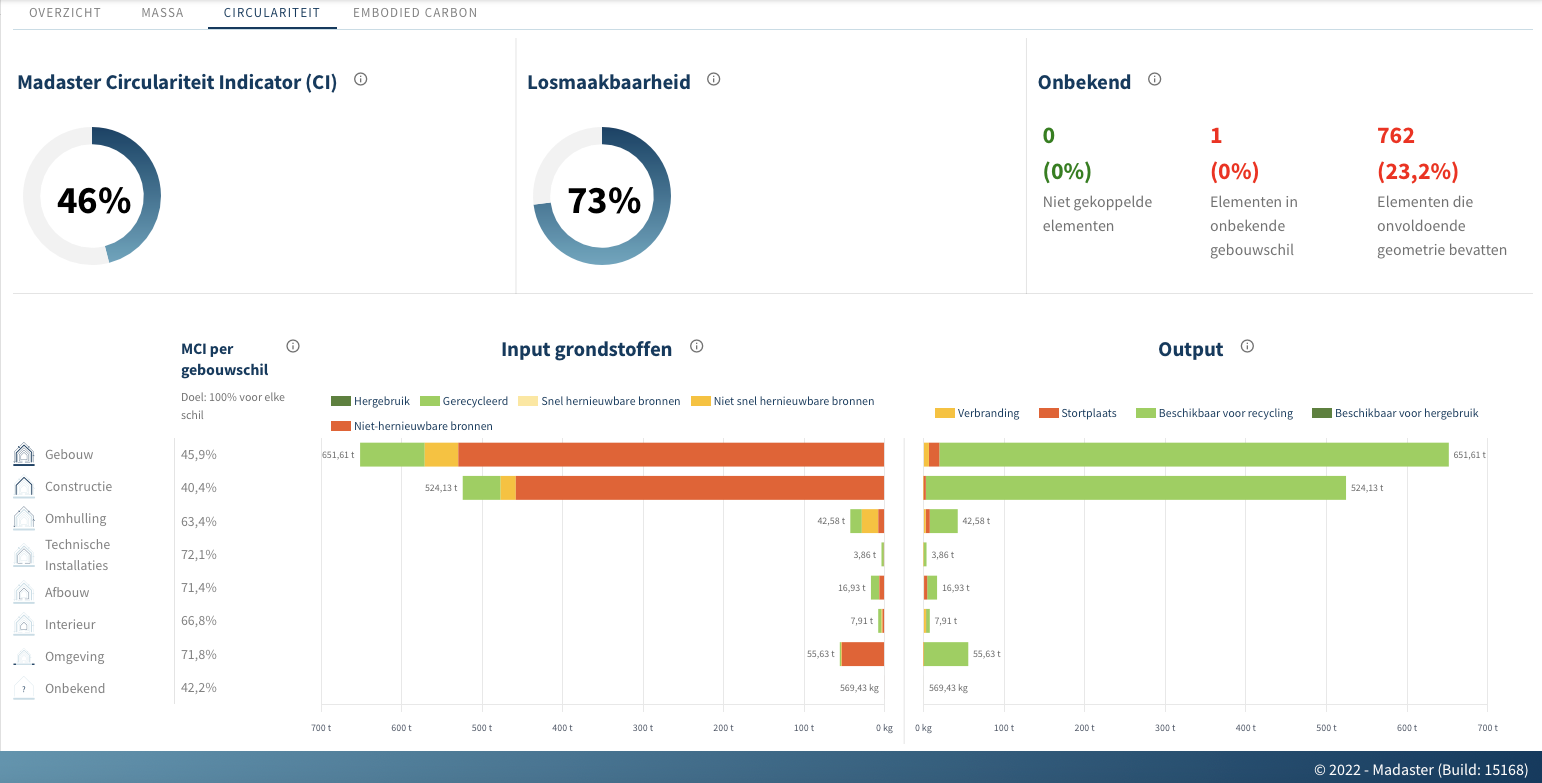
Task: Toggle Hergebruik legend item in input chart
Action: point(371,401)
